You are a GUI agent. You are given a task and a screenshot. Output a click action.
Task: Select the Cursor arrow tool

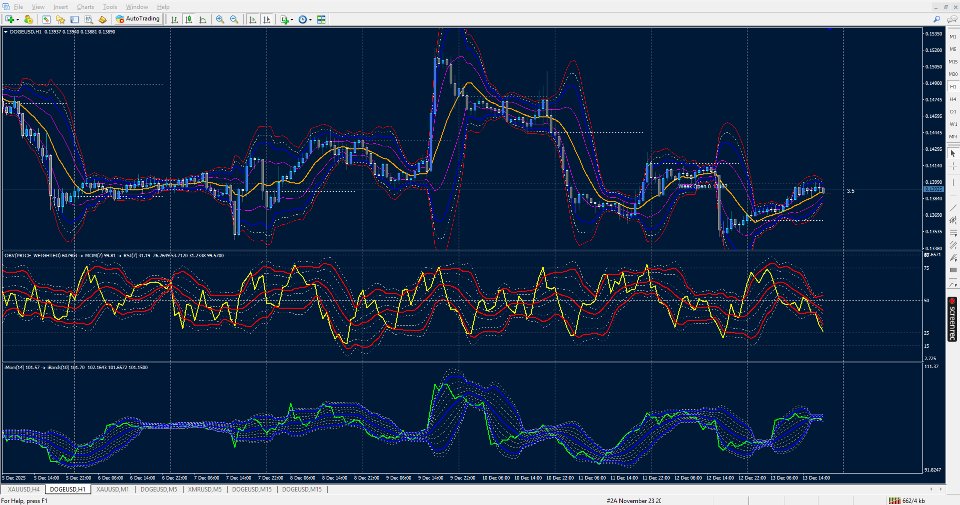[x=953, y=154]
